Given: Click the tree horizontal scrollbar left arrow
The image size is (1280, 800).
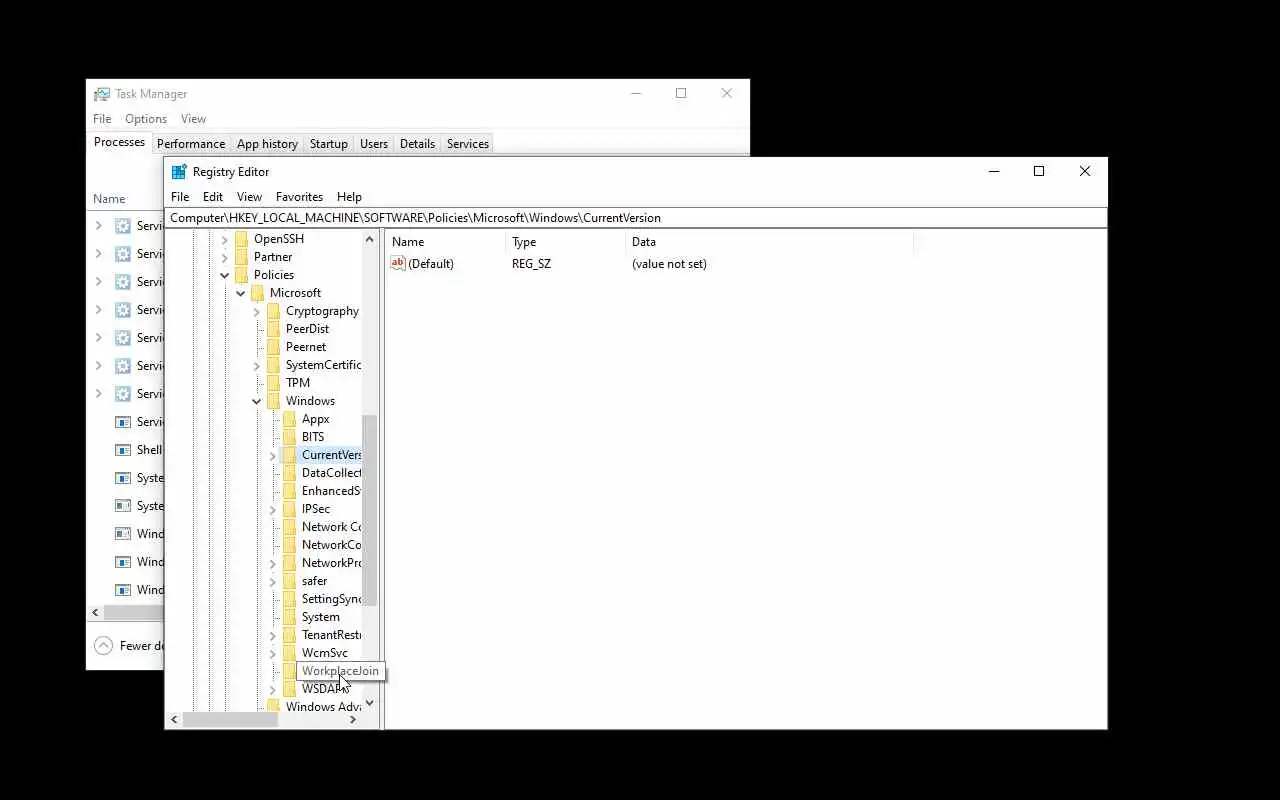Looking at the screenshot, I should pyautogui.click(x=174, y=720).
